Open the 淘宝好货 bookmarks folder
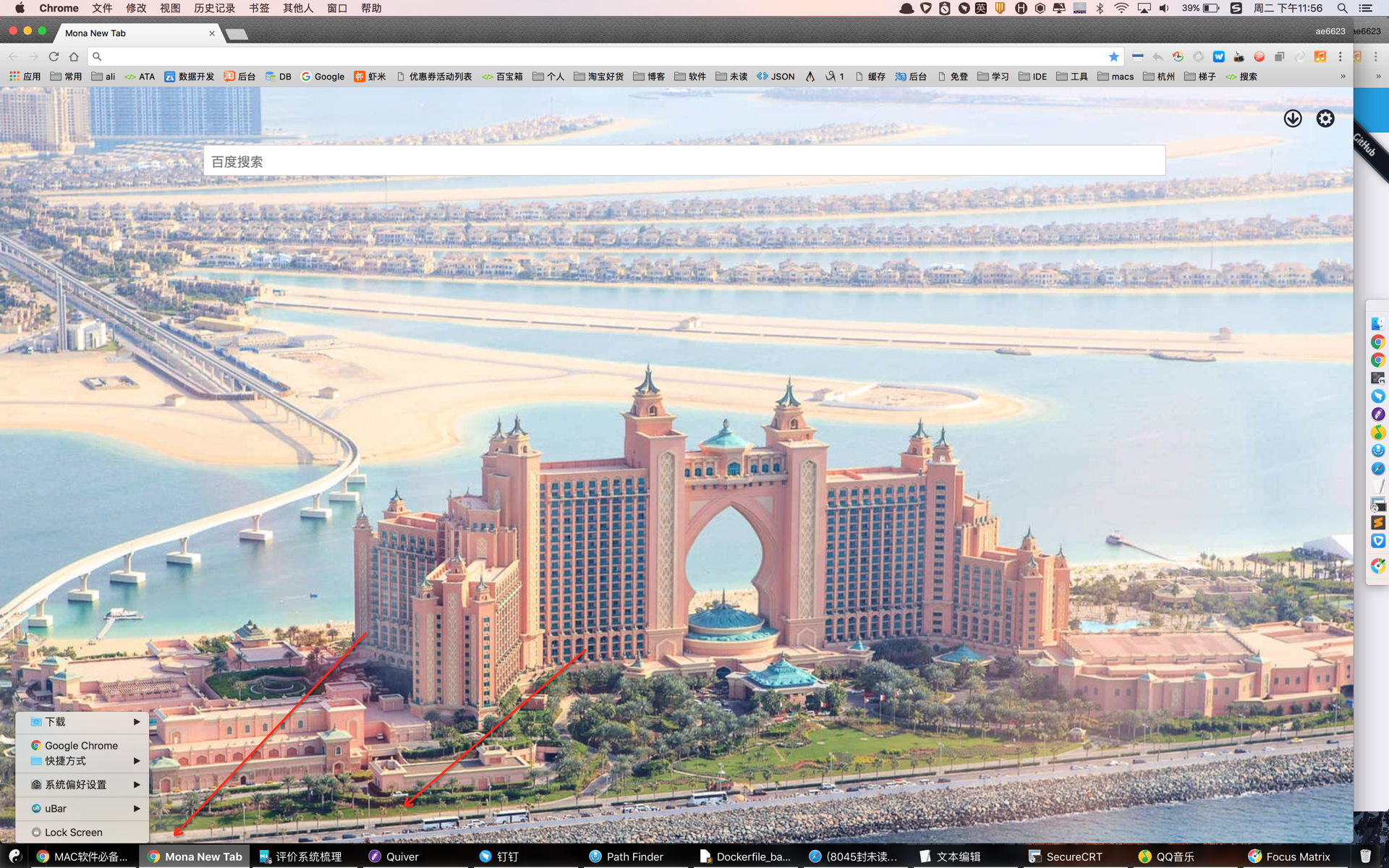This screenshot has height=868, width=1389. tap(598, 77)
